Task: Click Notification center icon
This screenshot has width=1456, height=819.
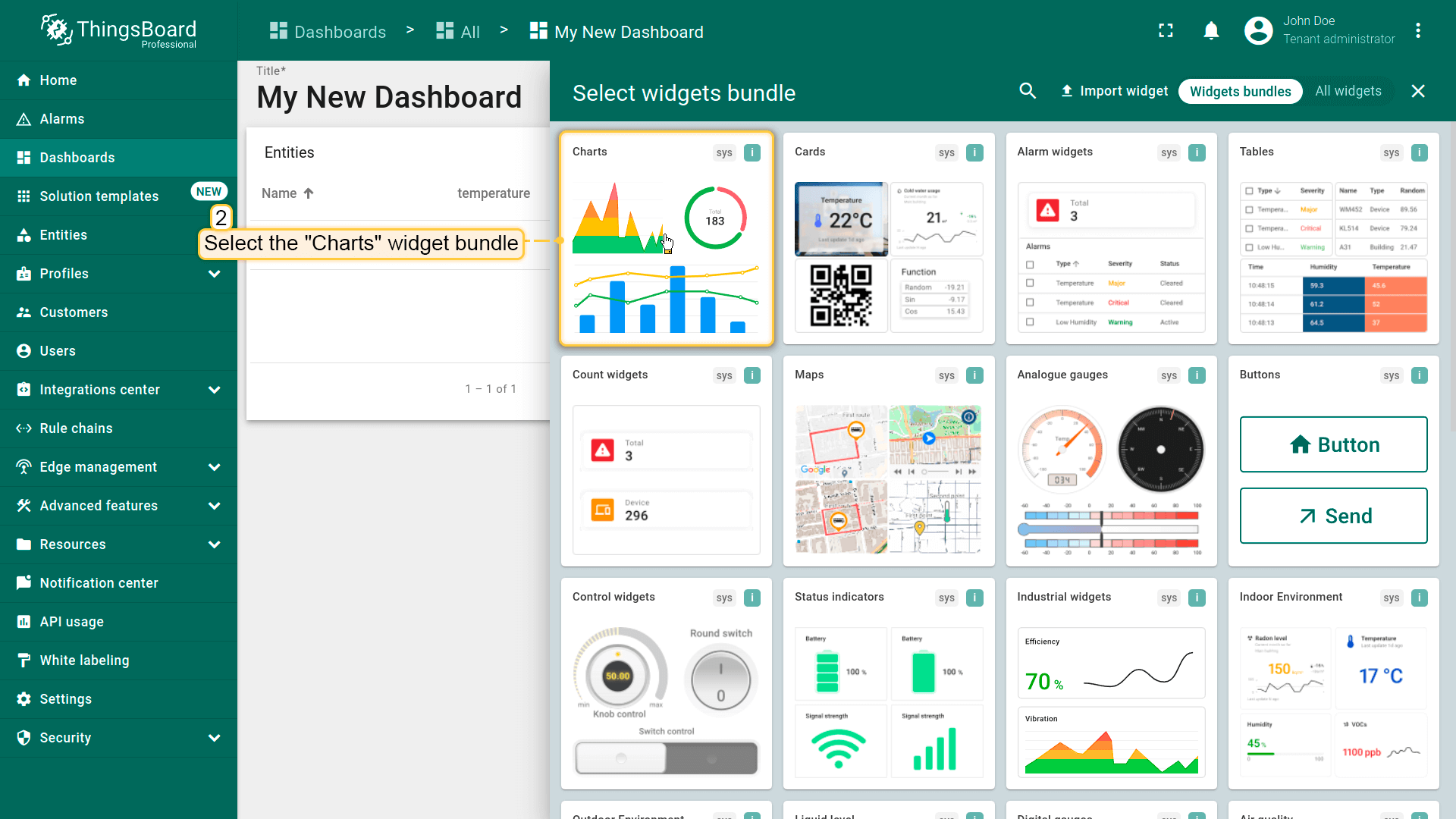Action: point(24,583)
